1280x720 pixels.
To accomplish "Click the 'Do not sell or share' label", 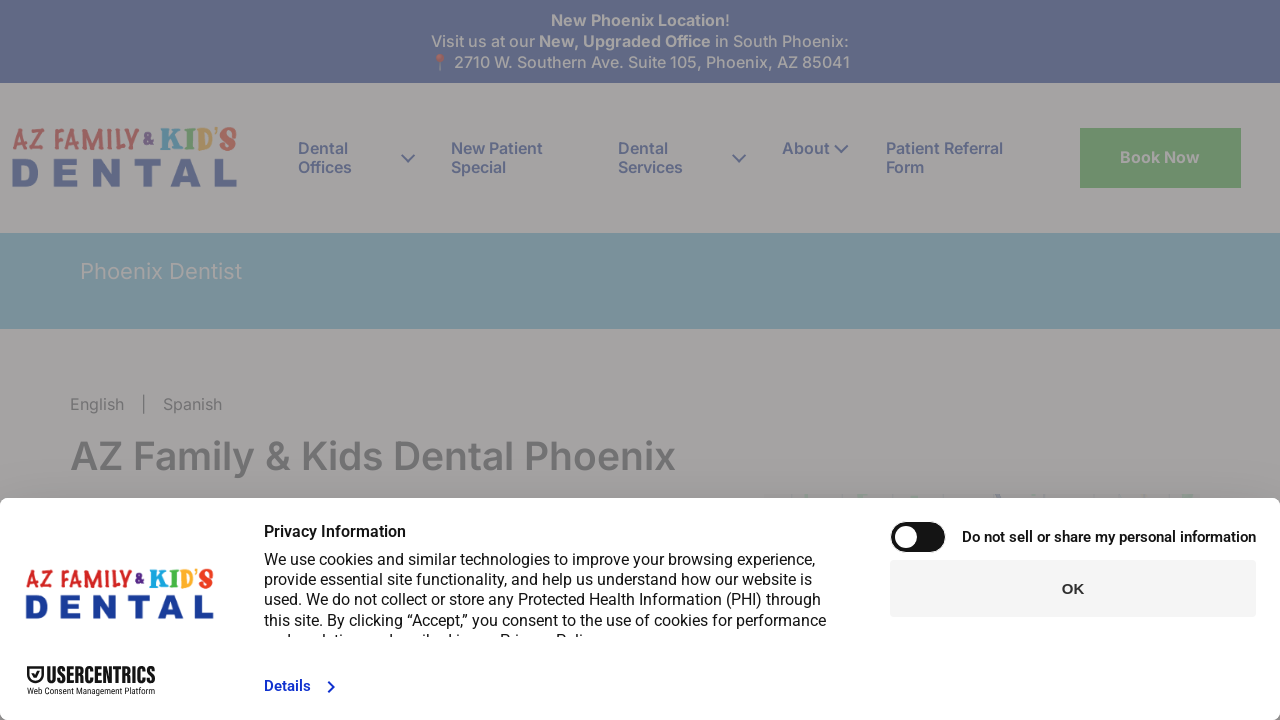I will 1108,537.
